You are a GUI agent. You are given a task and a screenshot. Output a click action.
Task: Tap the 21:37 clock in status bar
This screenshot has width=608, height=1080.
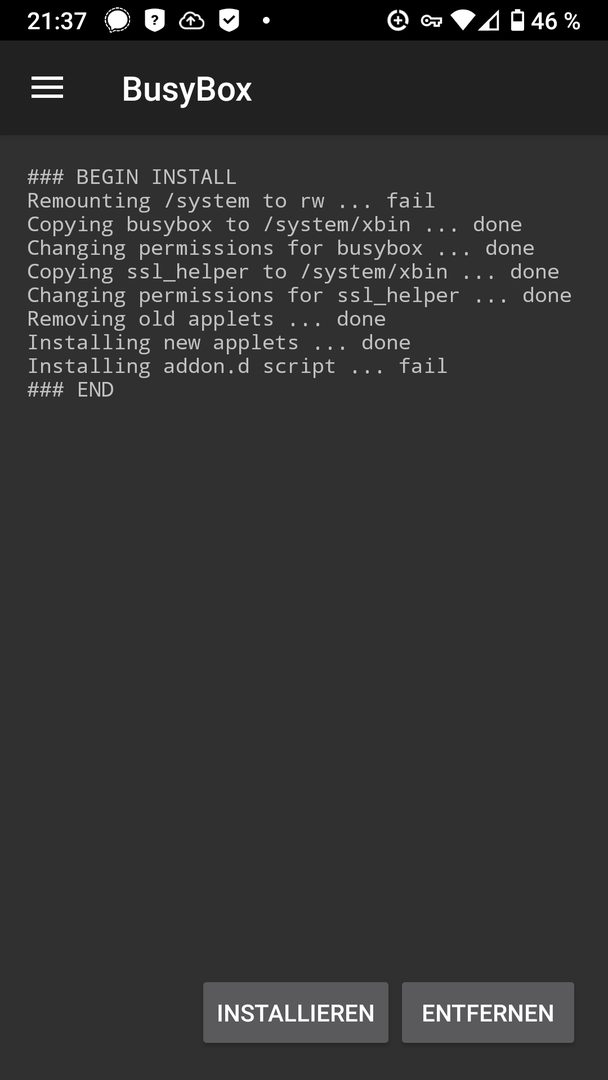click(x=57, y=21)
